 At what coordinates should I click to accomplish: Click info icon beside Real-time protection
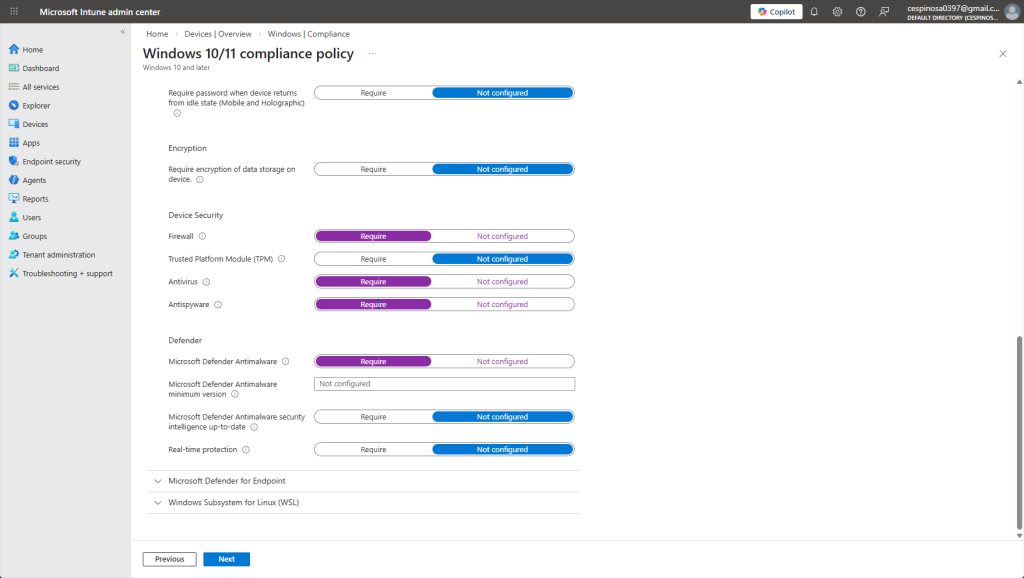(246, 450)
